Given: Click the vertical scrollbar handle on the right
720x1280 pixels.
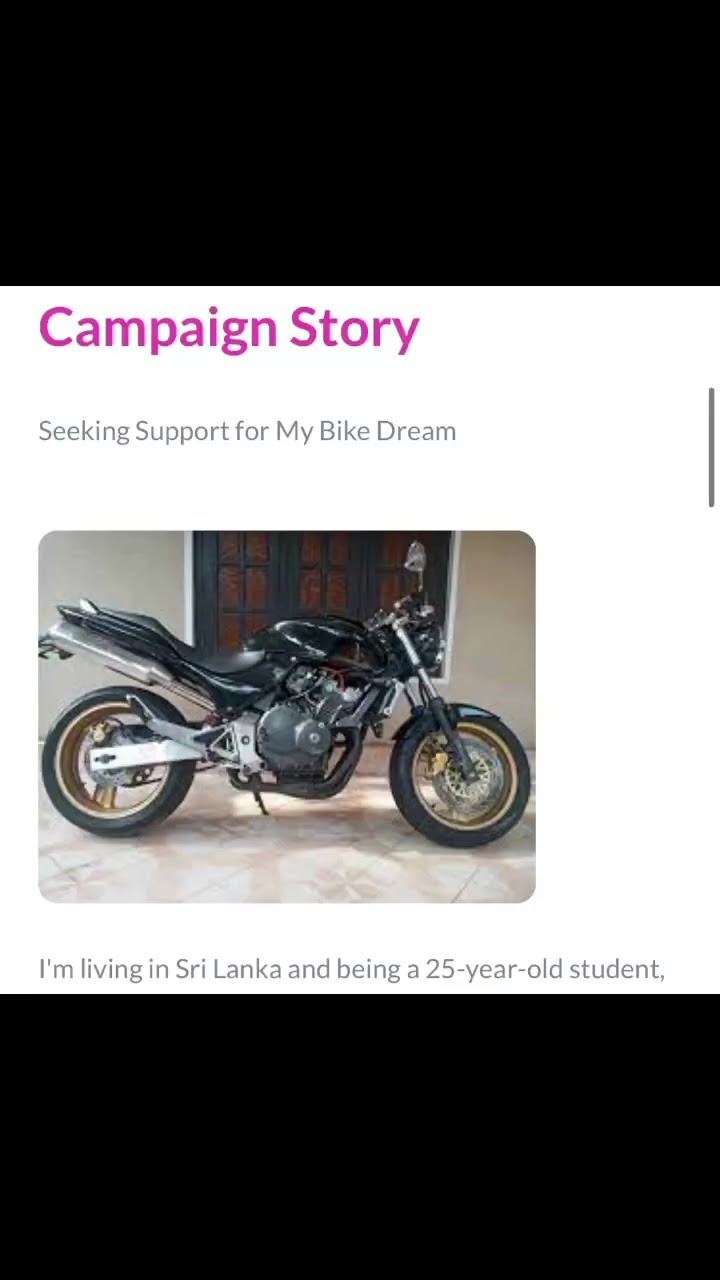Looking at the screenshot, I should pyautogui.click(x=712, y=447).
